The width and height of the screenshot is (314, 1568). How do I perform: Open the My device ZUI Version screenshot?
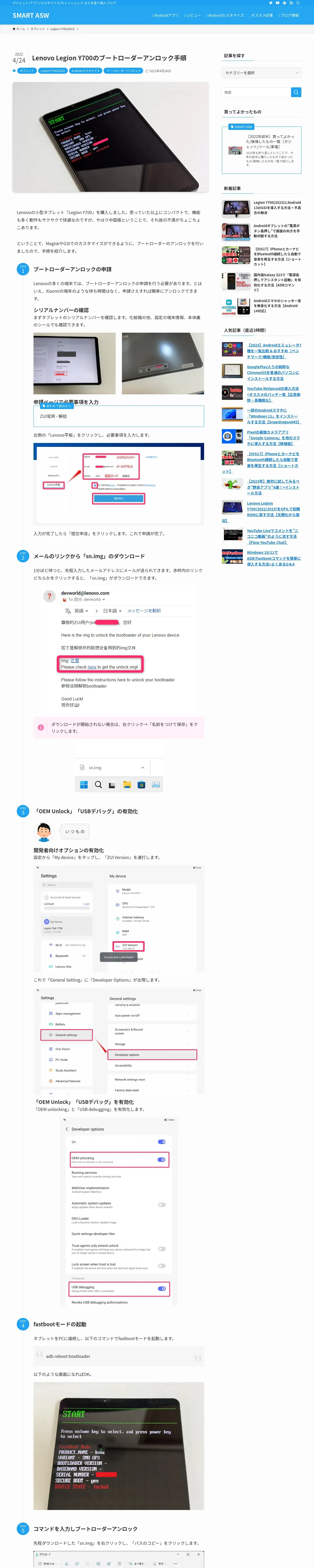coord(118,919)
